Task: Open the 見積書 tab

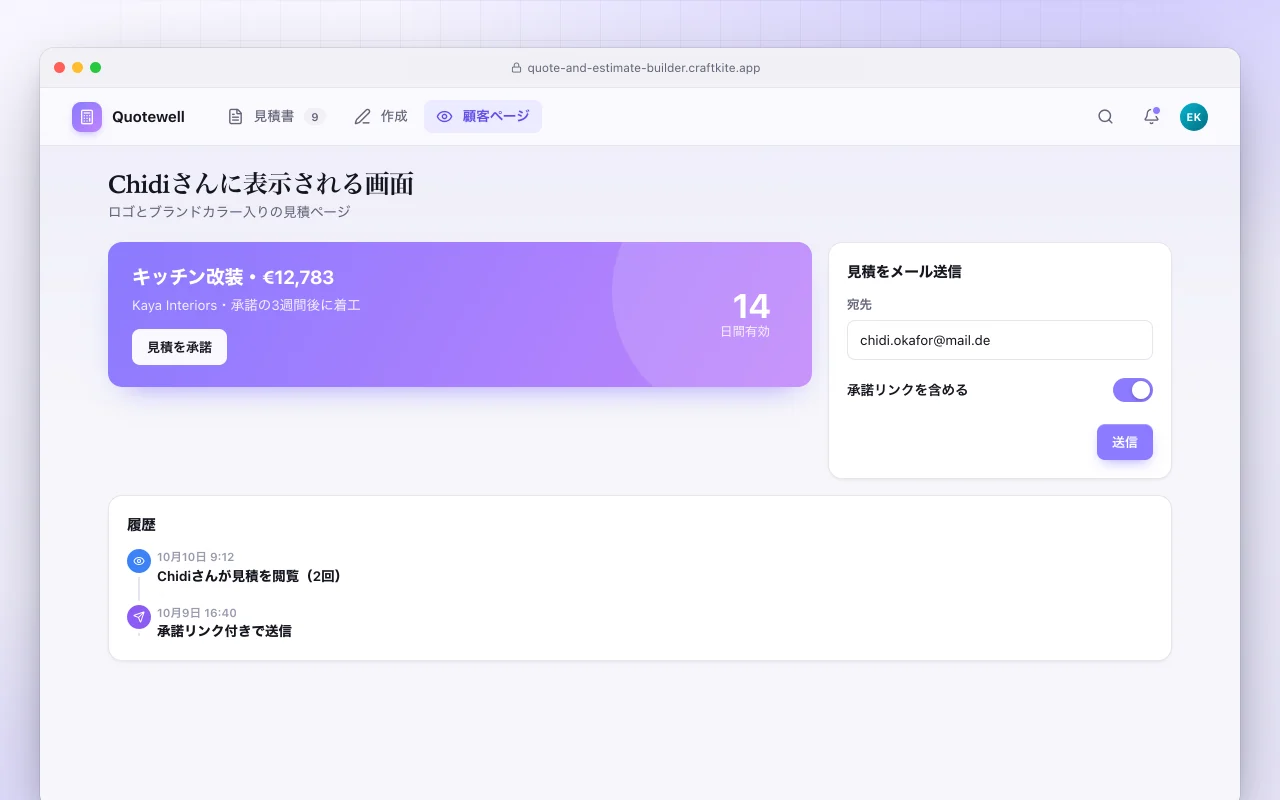Action: point(276,117)
